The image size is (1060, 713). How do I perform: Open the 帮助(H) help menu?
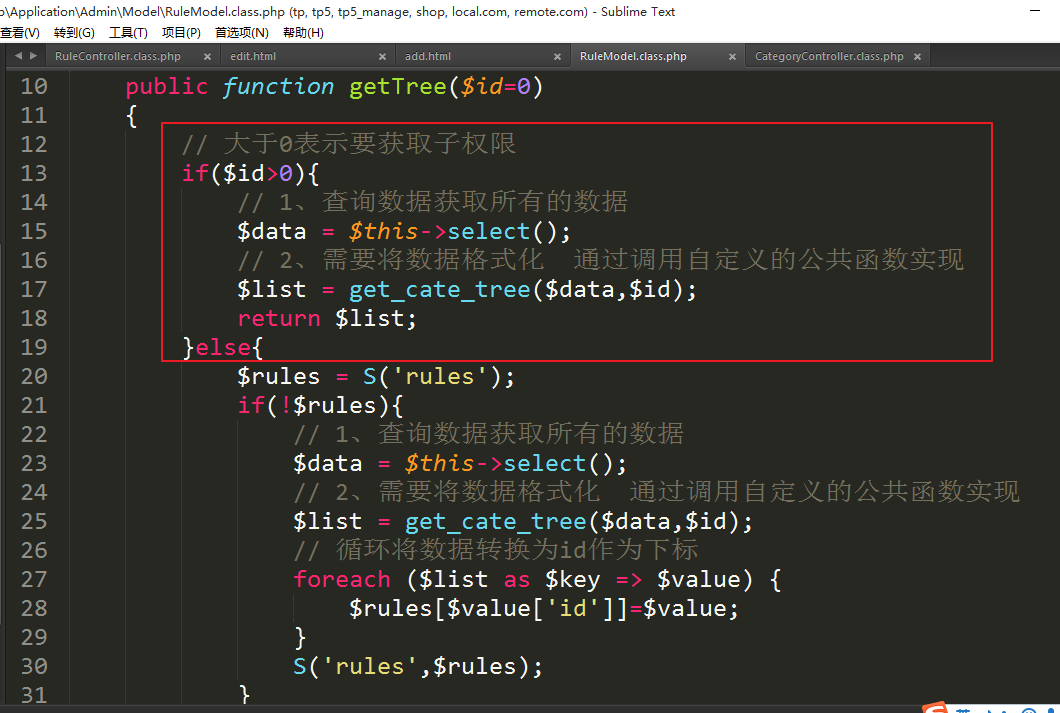point(303,33)
